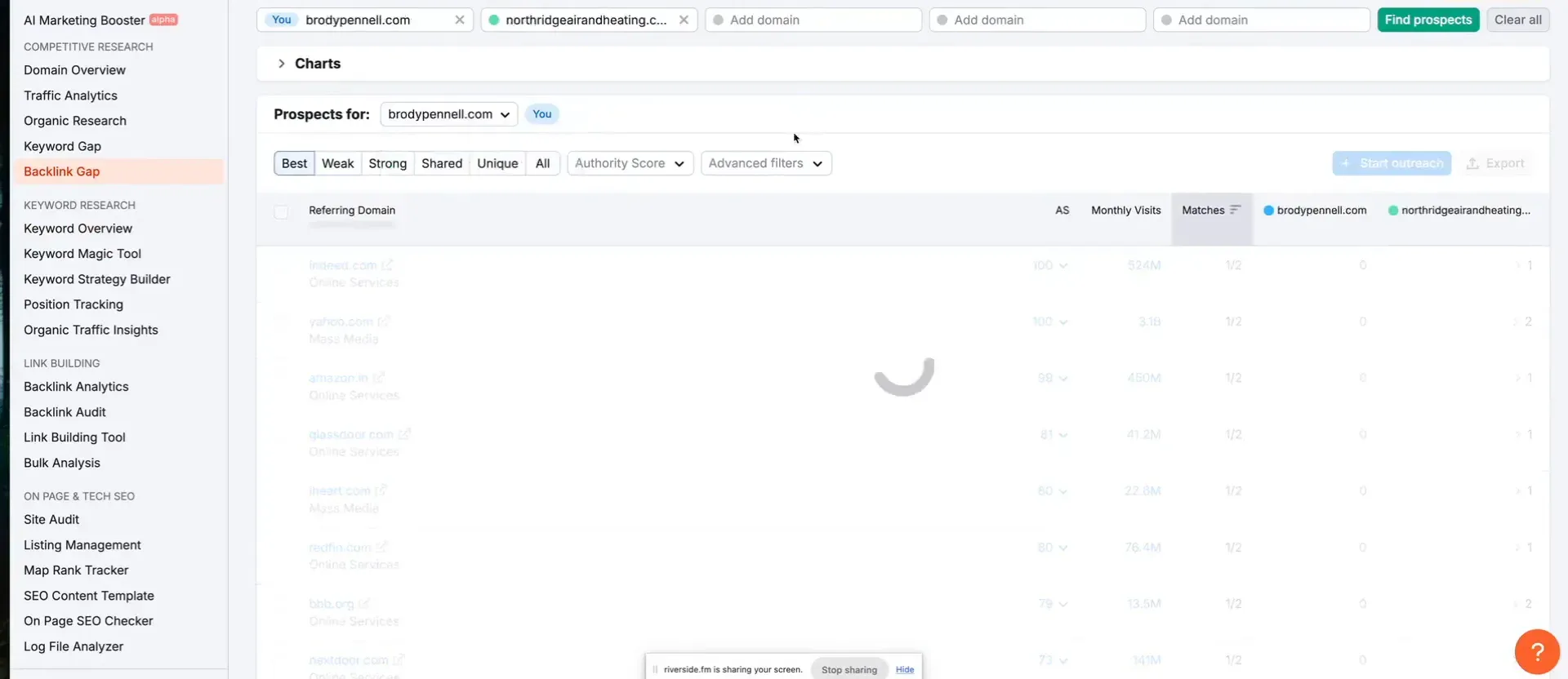Click the Export button
1568x679 pixels.
tap(1495, 163)
